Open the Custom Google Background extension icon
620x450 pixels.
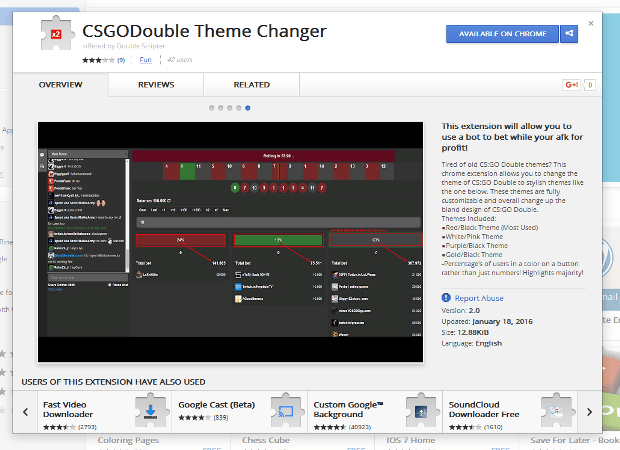click(x=422, y=410)
